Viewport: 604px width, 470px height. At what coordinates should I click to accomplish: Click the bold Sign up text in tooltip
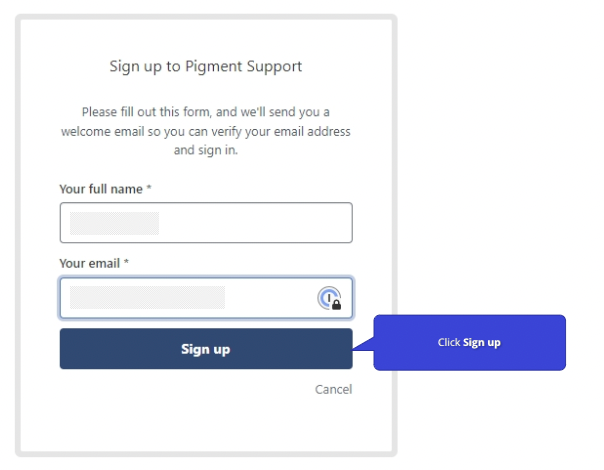[482, 342]
